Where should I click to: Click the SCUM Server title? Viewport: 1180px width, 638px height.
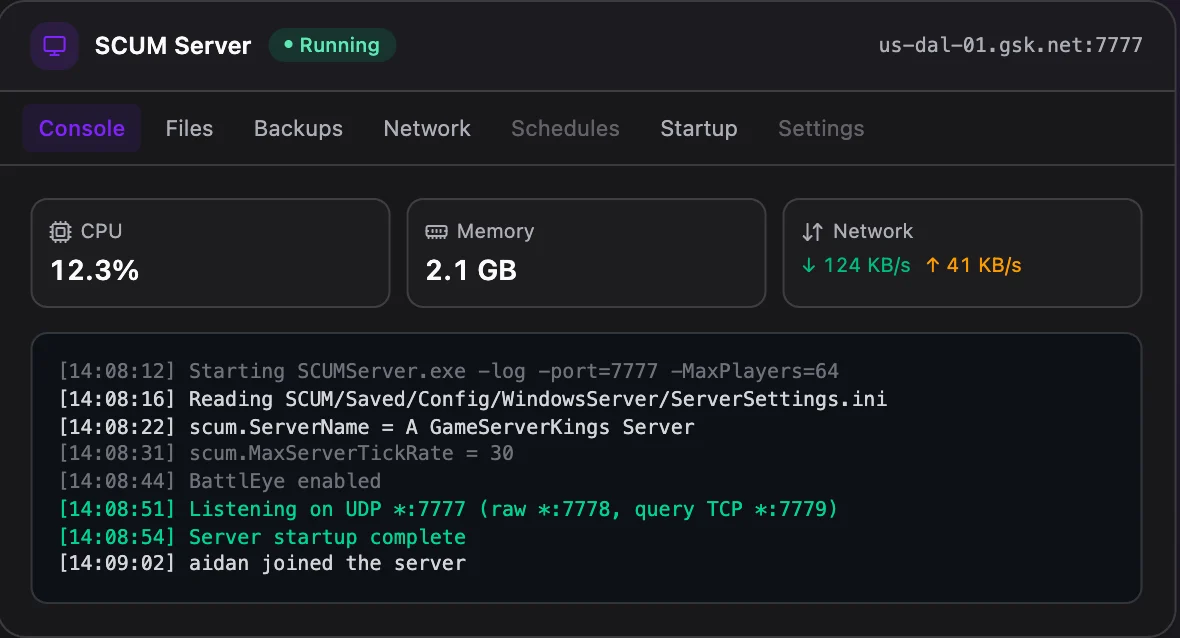click(173, 46)
